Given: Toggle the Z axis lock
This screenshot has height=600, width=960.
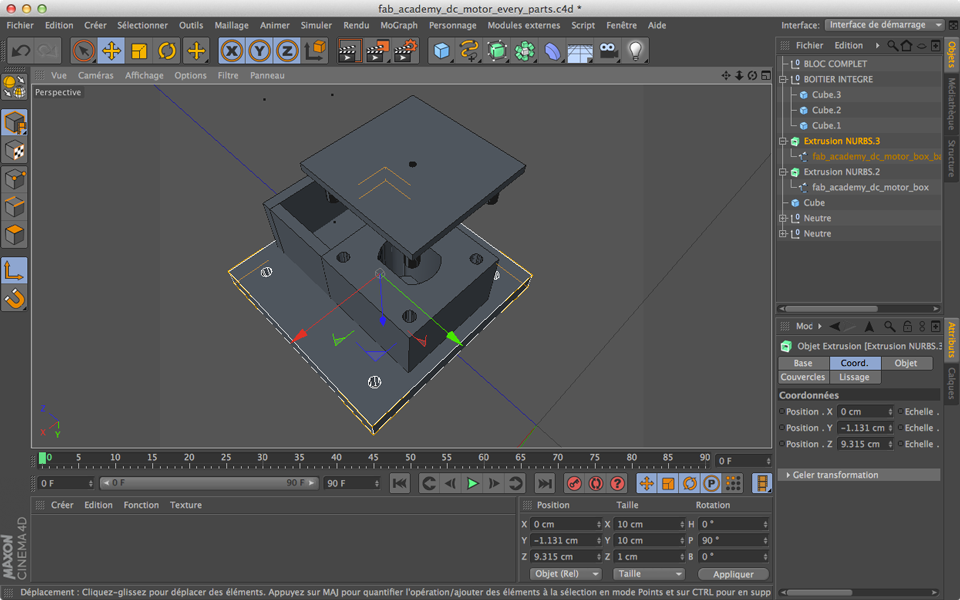Looking at the screenshot, I should click(287, 50).
